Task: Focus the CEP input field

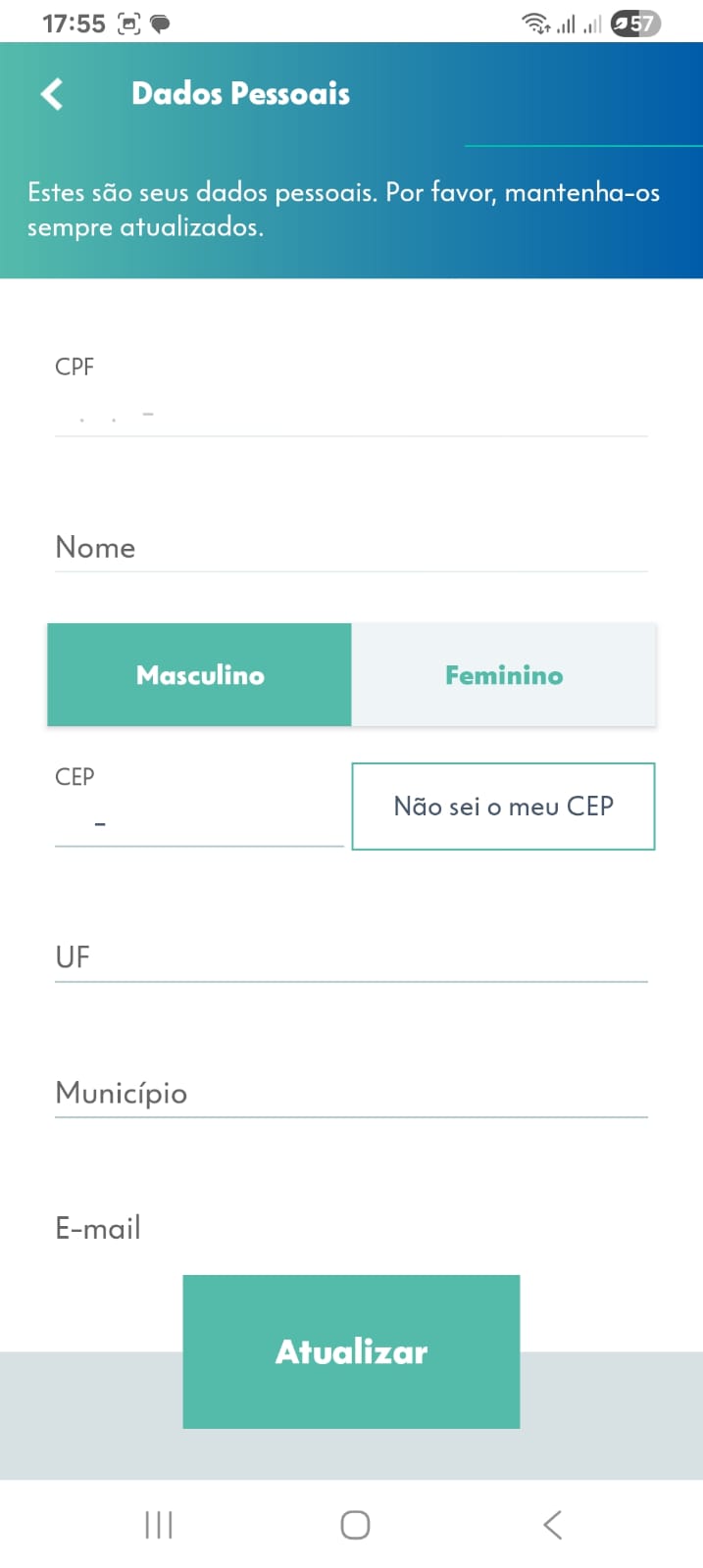Action: coord(199,823)
